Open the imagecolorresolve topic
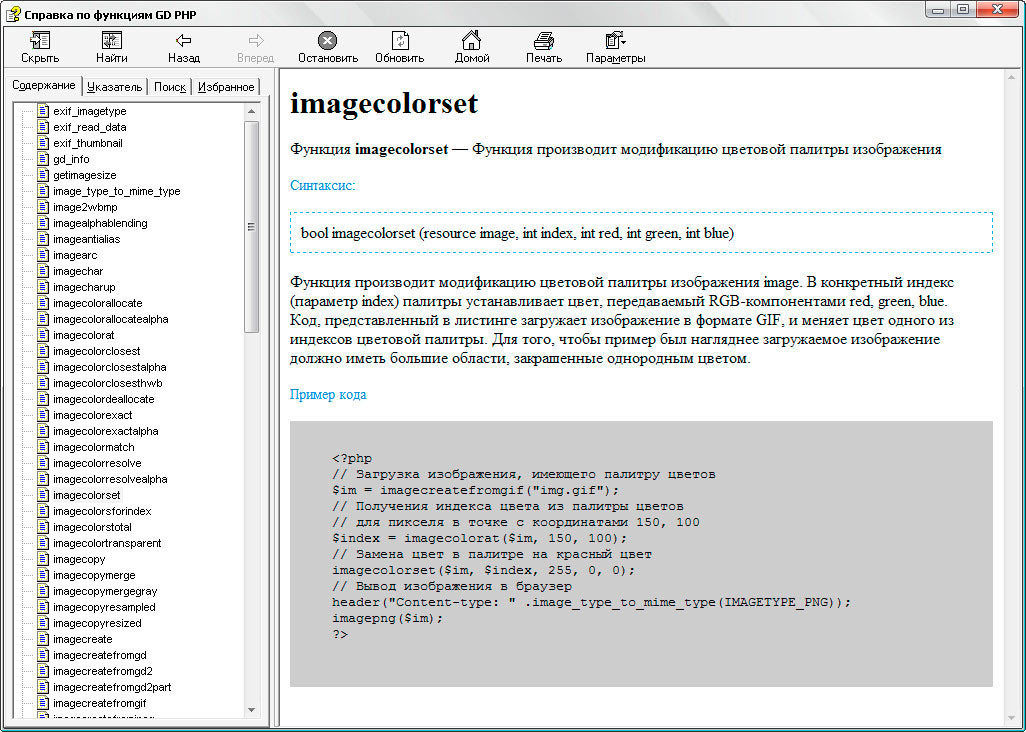Screen dimensions: 1026x732 tap(97, 463)
